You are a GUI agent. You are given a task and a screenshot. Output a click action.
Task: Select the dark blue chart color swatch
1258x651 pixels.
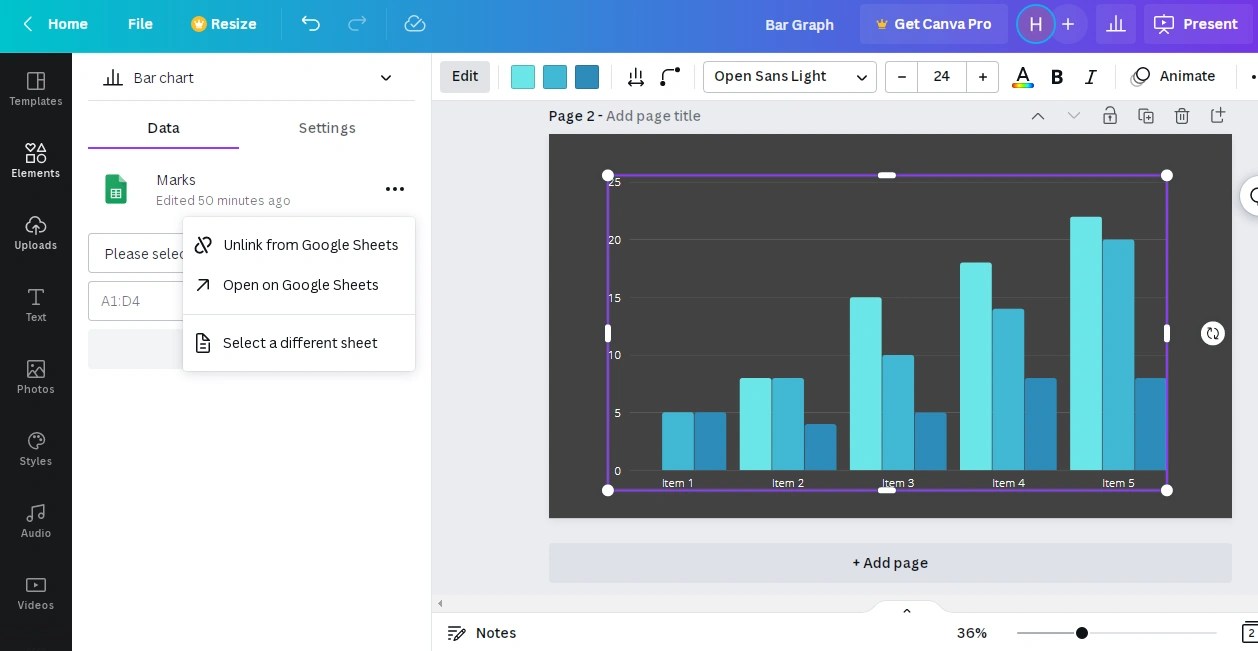coord(587,76)
